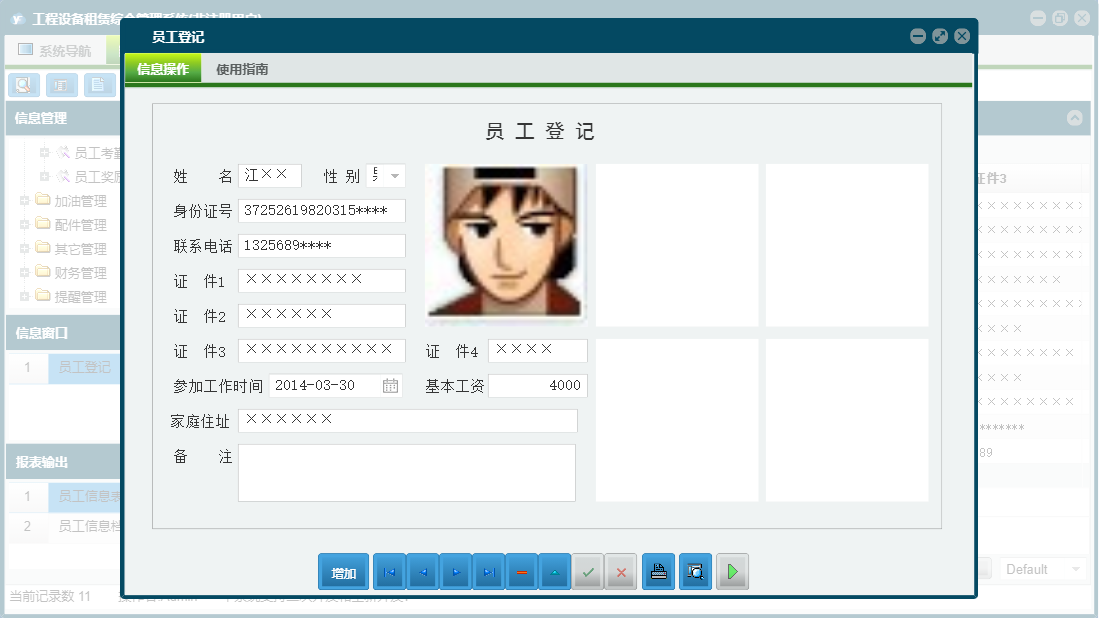The height and width of the screenshot is (618, 1099).
Task: Go to the previous record
Action: click(x=423, y=572)
